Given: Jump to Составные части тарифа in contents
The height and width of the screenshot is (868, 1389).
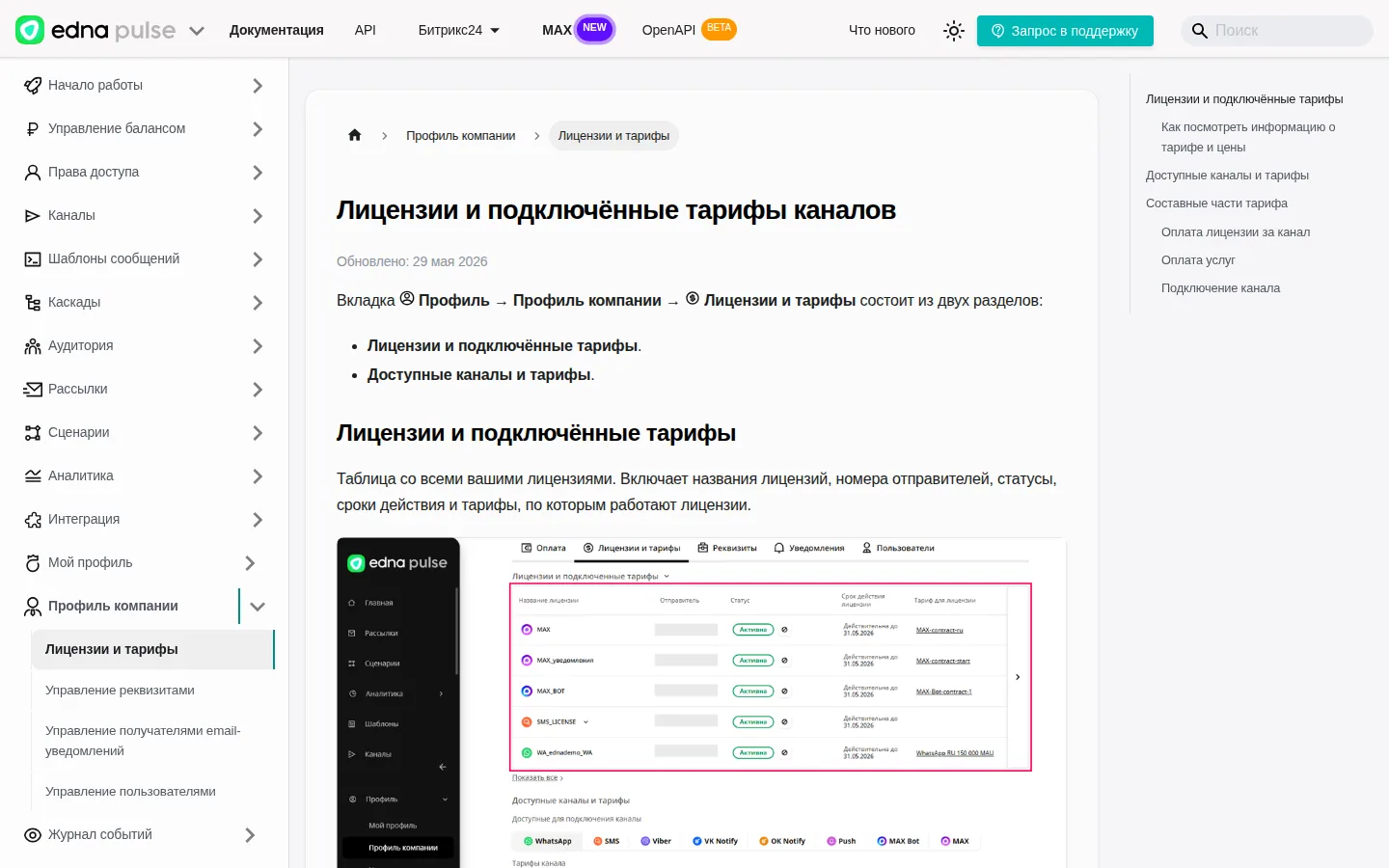Looking at the screenshot, I should coord(1216,203).
